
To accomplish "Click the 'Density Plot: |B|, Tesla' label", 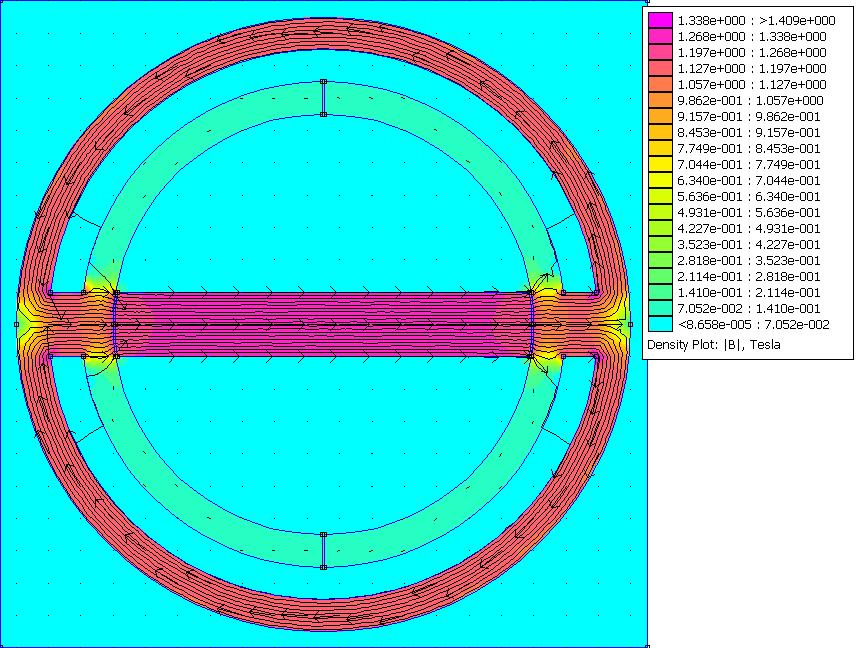I will coord(713,345).
